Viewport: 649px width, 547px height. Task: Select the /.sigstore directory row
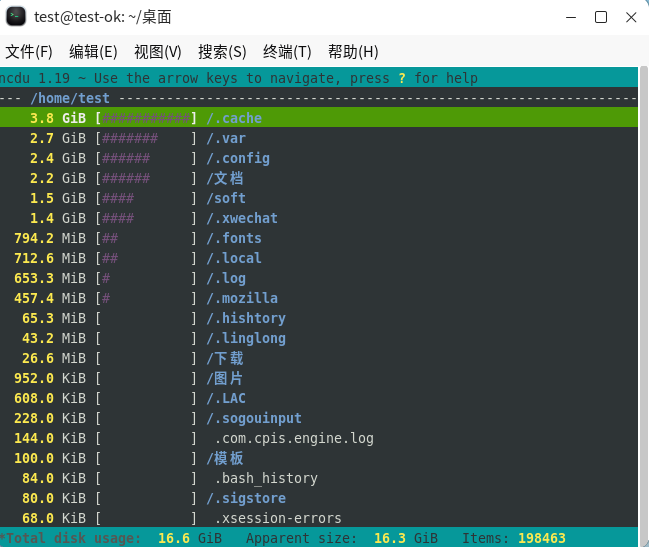(x=319, y=498)
